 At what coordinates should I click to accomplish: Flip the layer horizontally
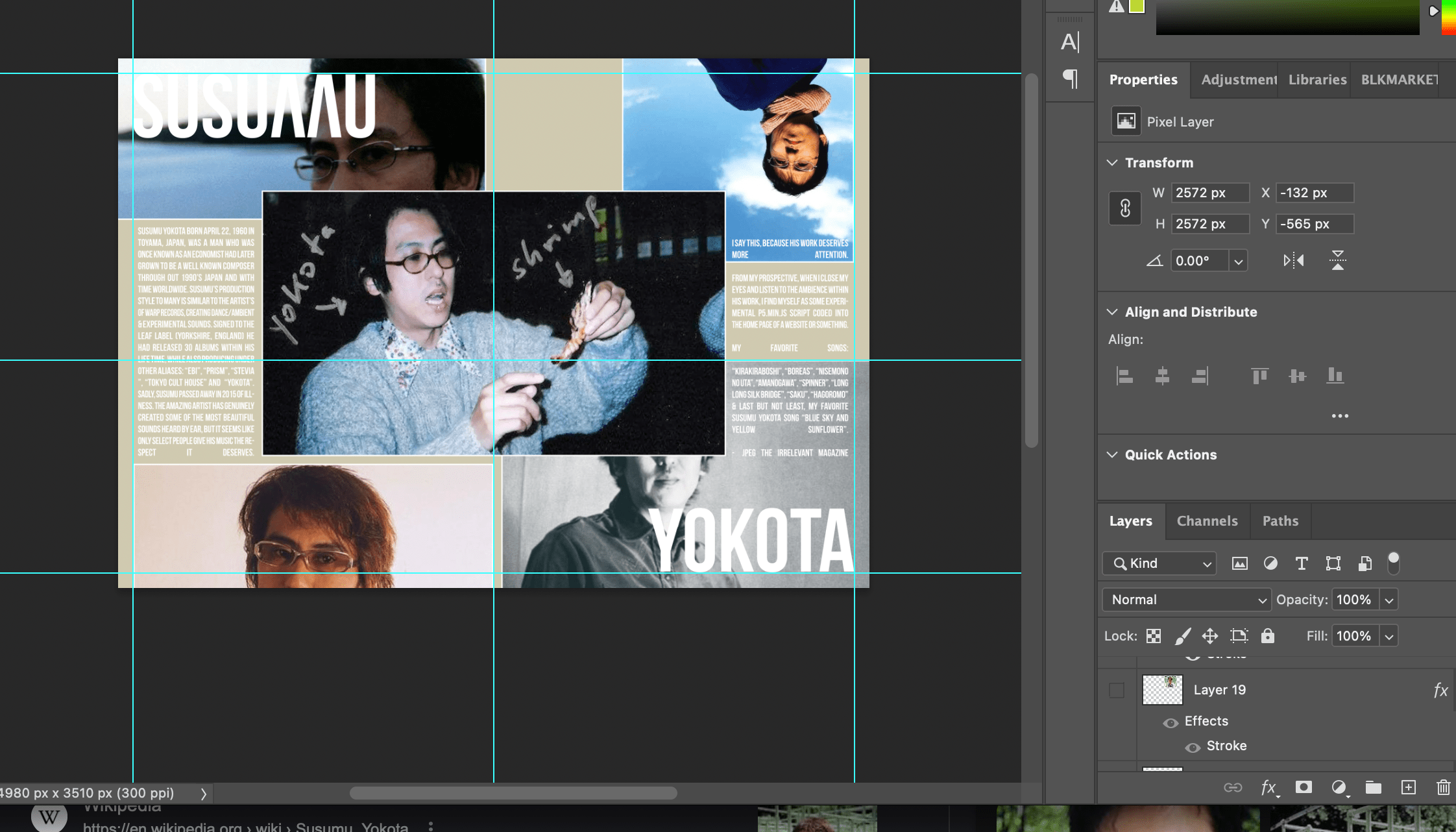[1293, 261]
